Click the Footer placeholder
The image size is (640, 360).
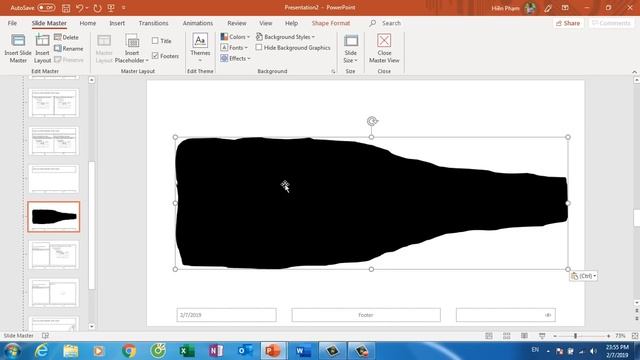[x=366, y=315]
